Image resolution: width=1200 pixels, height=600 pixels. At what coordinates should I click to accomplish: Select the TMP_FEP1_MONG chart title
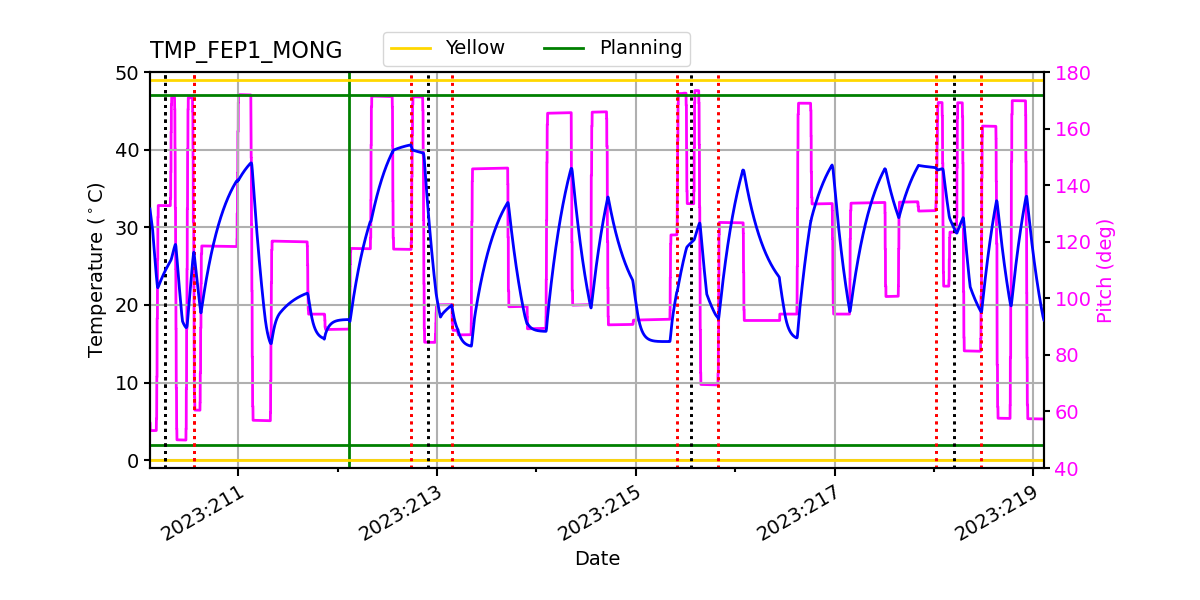click(x=245, y=47)
